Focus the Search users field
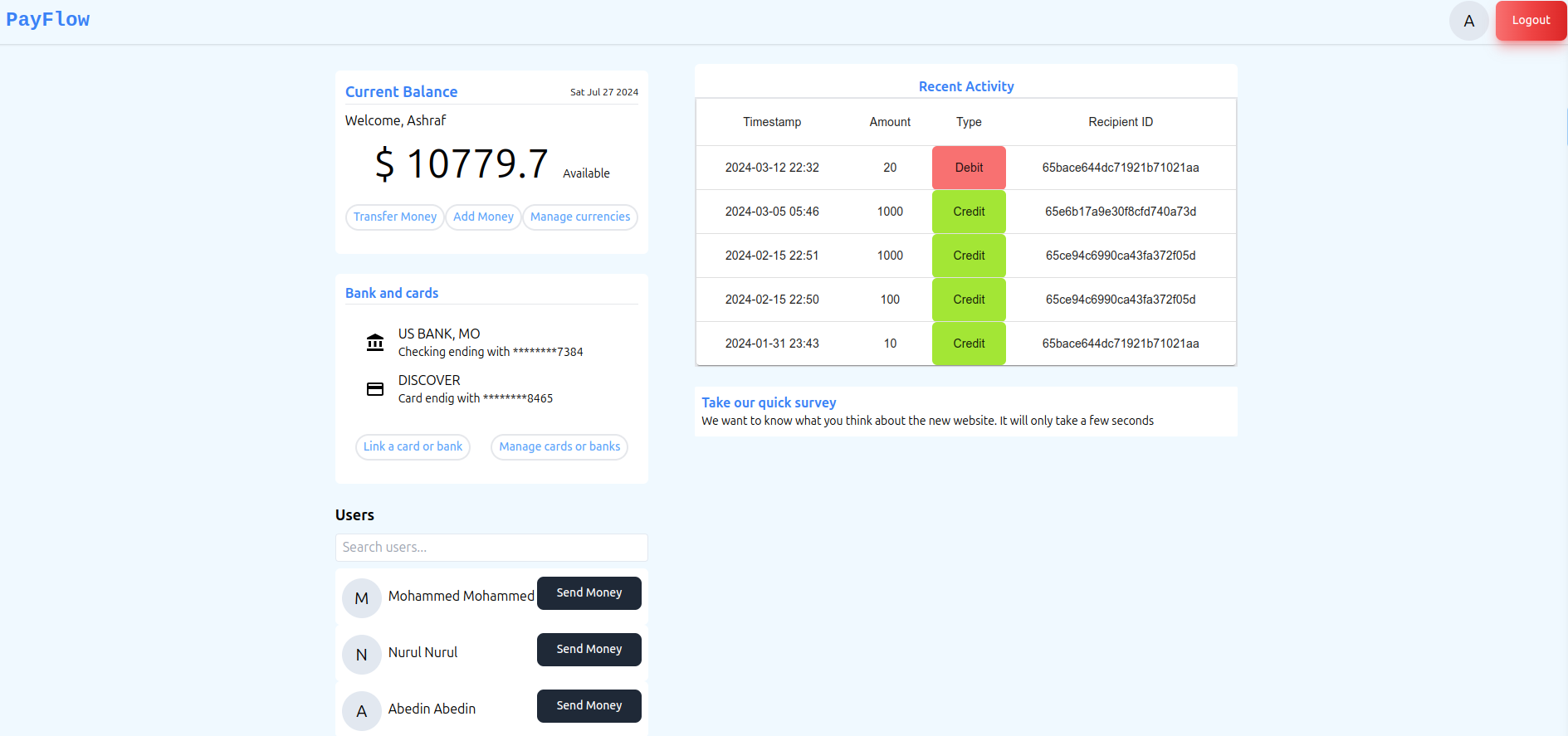Screen dimensions: 1568x736 [491, 548]
